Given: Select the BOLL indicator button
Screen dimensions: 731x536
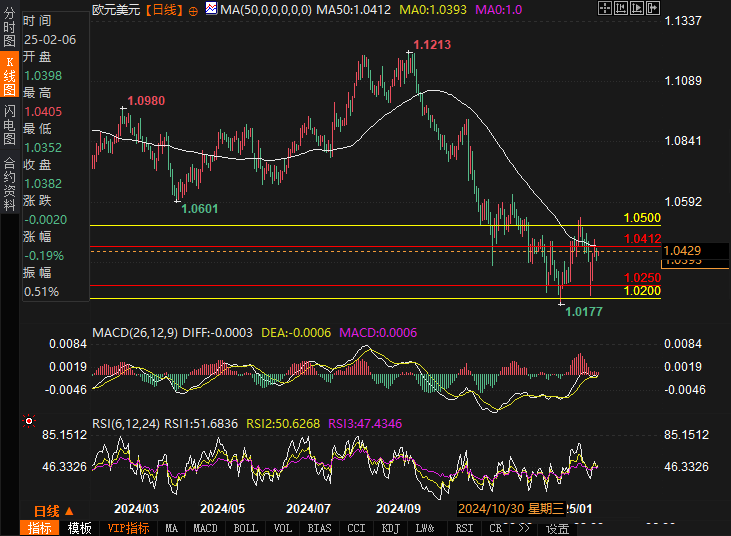Looking at the screenshot, I should (x=245, y=528).
